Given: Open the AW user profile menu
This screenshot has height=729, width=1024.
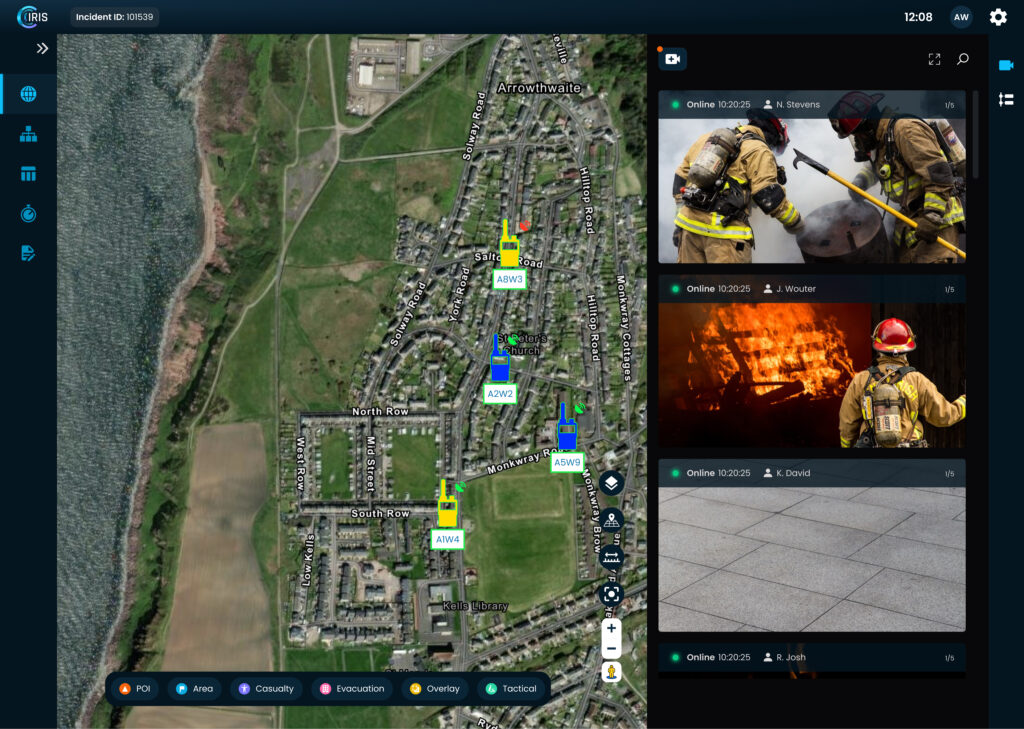Looking at the screenshot, I should pos(961,17).
